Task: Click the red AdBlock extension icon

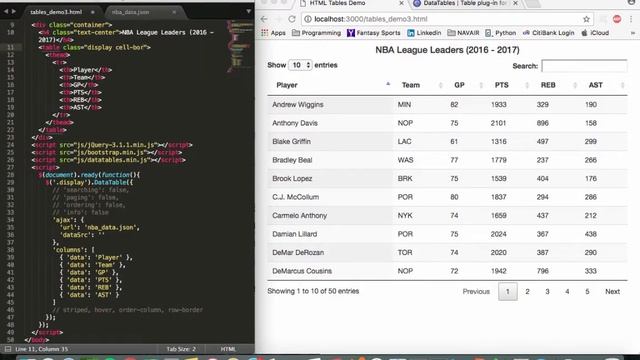Action: (617, 19)
